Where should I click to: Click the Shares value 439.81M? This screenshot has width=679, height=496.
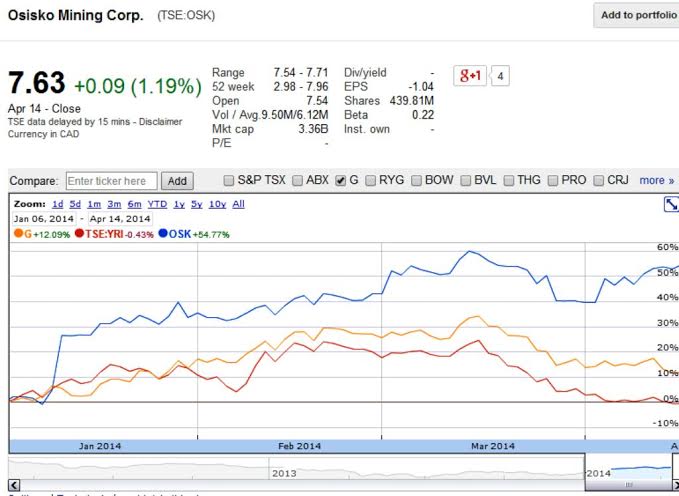(x=411, y=101)
